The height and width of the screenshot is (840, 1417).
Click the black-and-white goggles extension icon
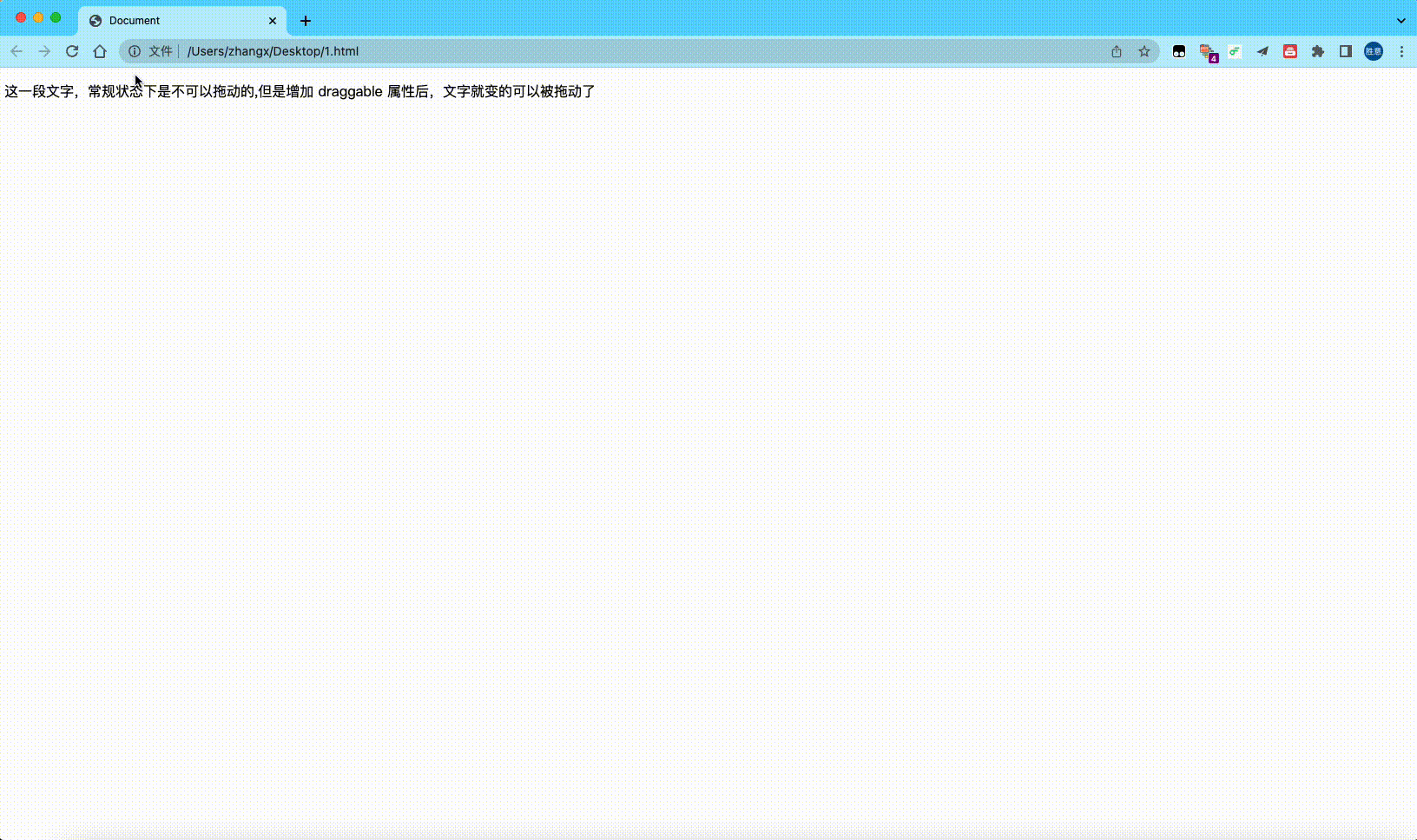1178,51
